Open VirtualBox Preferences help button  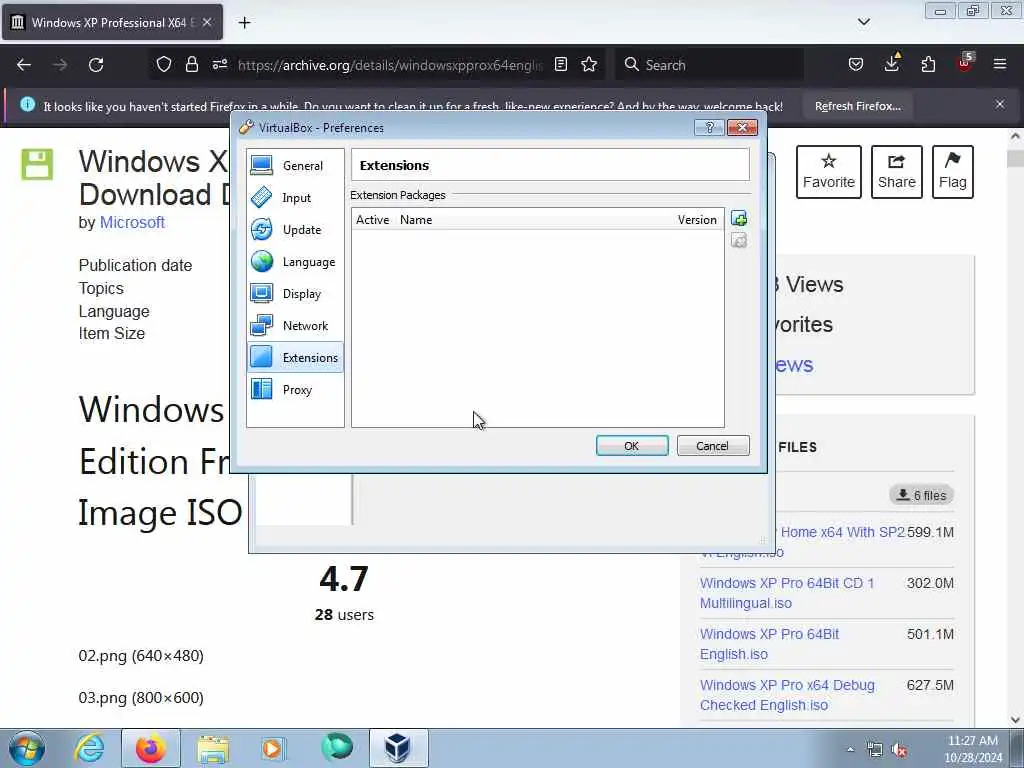(709, 127)
